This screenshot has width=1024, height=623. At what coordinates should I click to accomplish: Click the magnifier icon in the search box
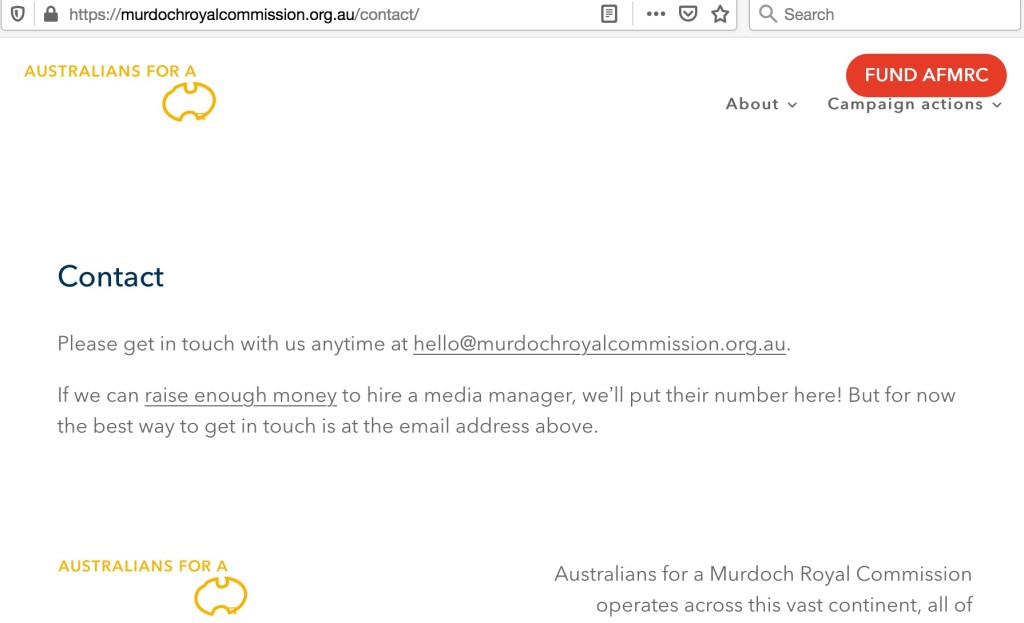point(768,14)
